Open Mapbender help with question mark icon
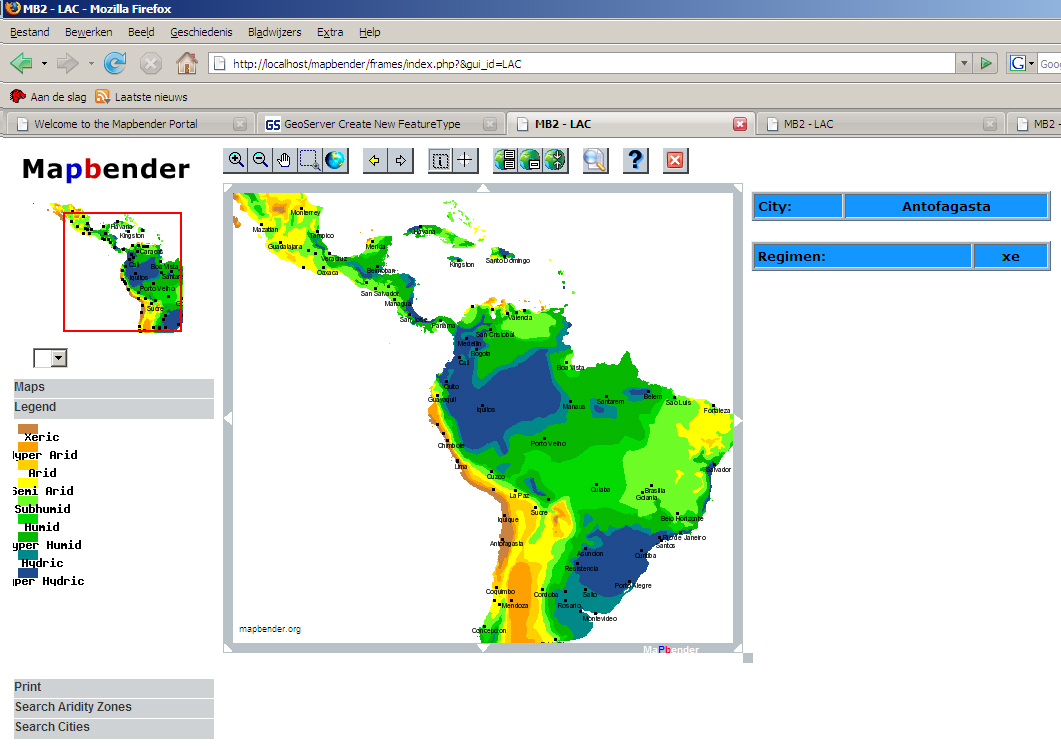 635,160
